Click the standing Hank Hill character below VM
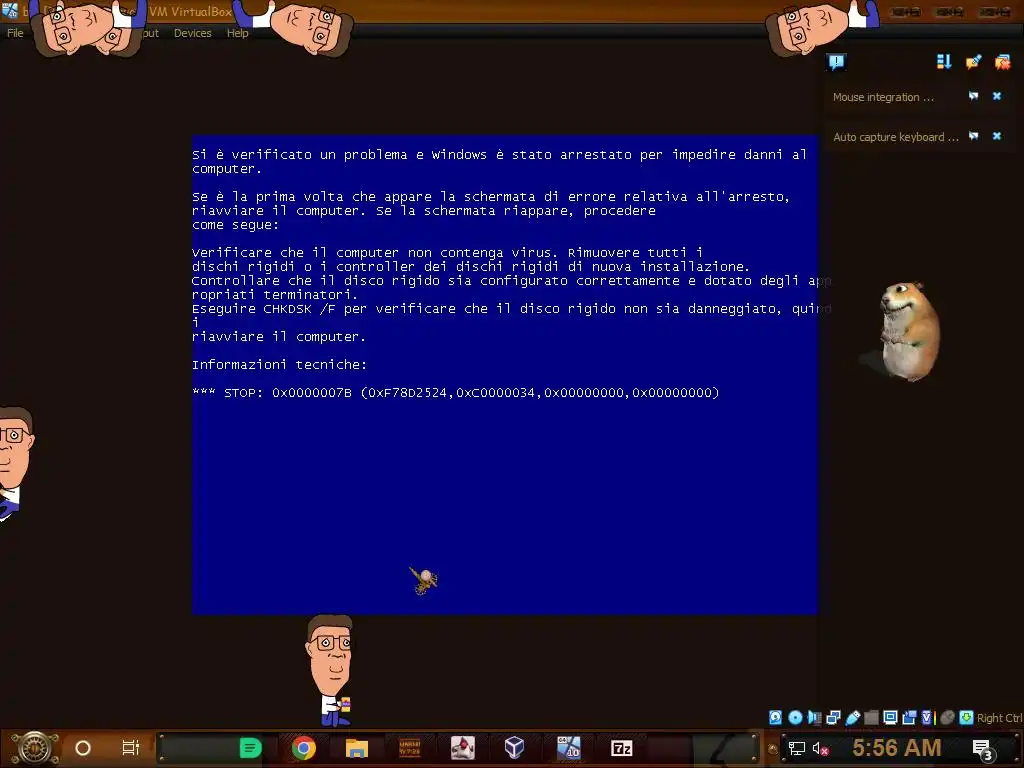This screenshot has height=768, width=1024. 331,671
